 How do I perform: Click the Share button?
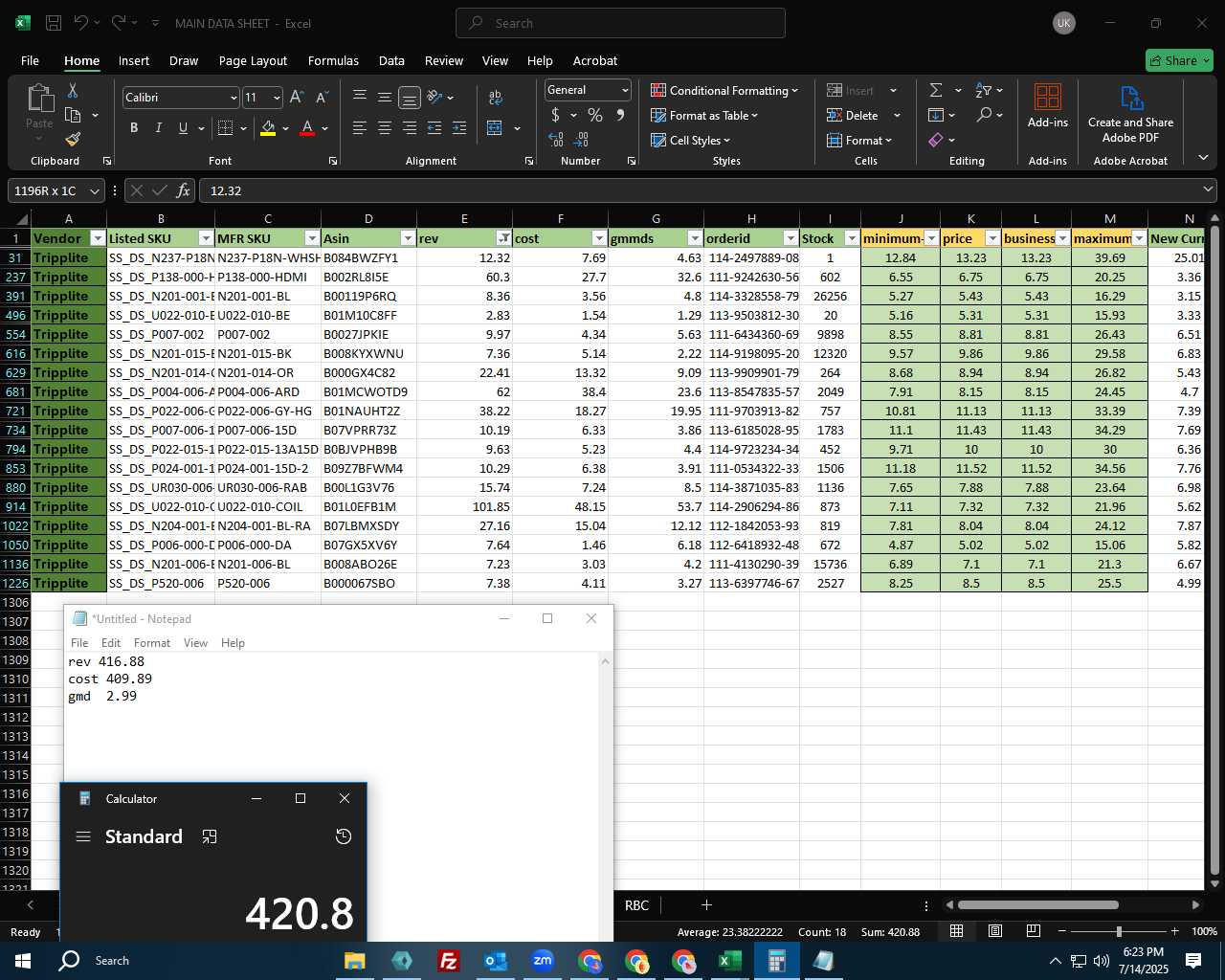1179,60
